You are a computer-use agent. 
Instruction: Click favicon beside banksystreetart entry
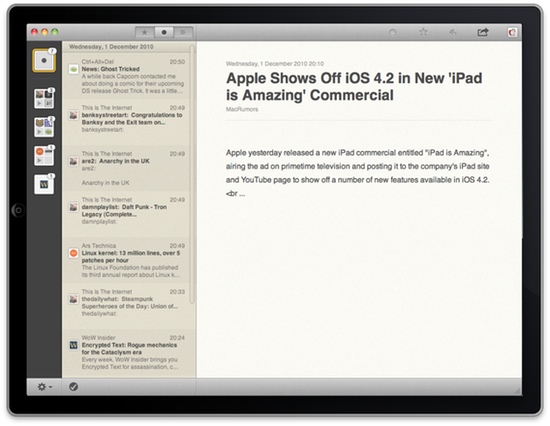click(73, 115)
